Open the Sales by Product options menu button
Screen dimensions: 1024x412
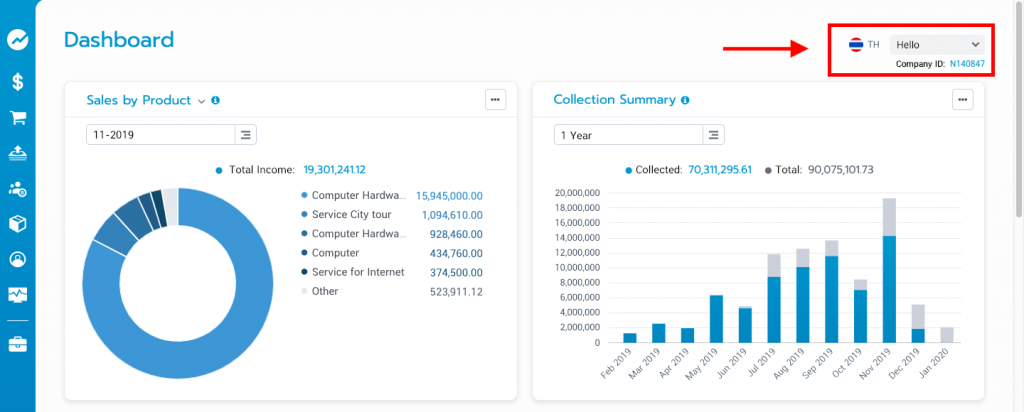496,99
